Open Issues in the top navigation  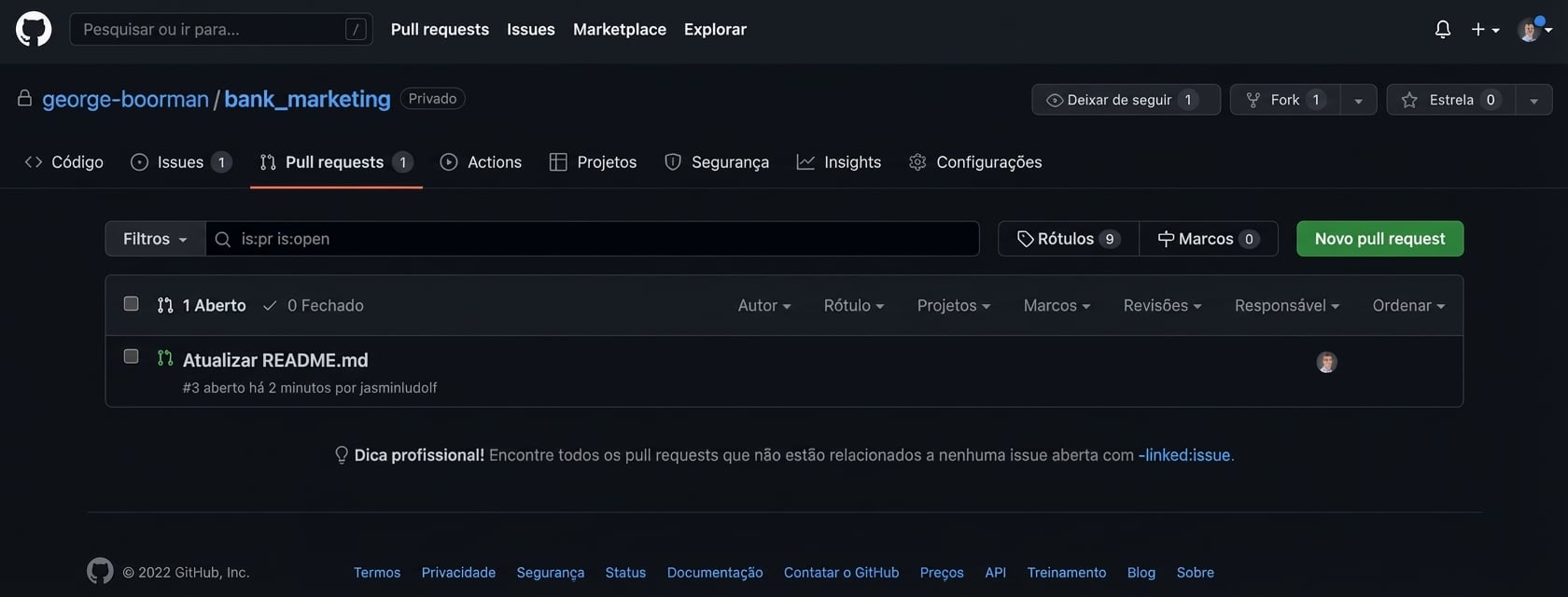(530, 29)
